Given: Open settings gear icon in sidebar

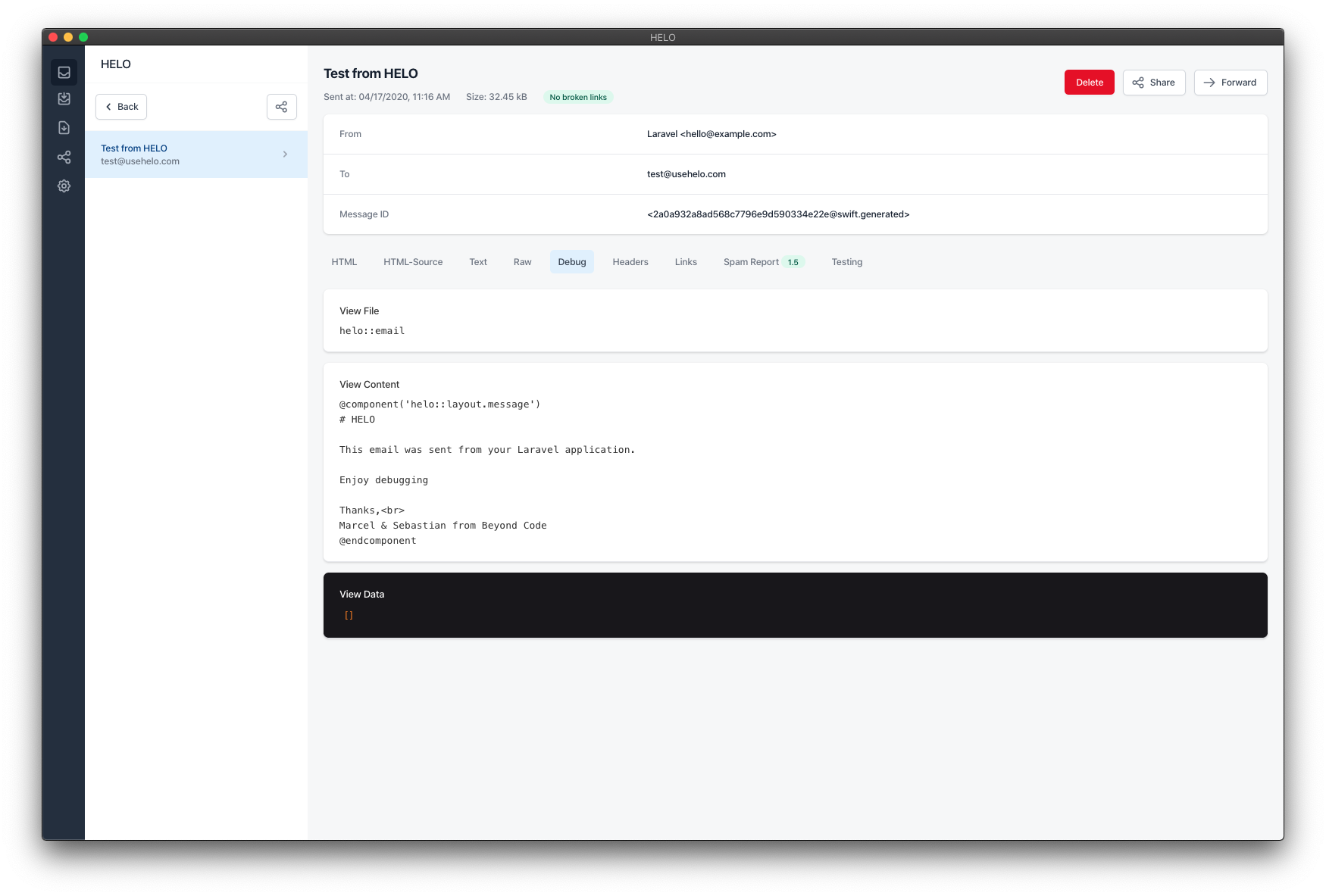Looking at the screenshot, I should (64, 186).
